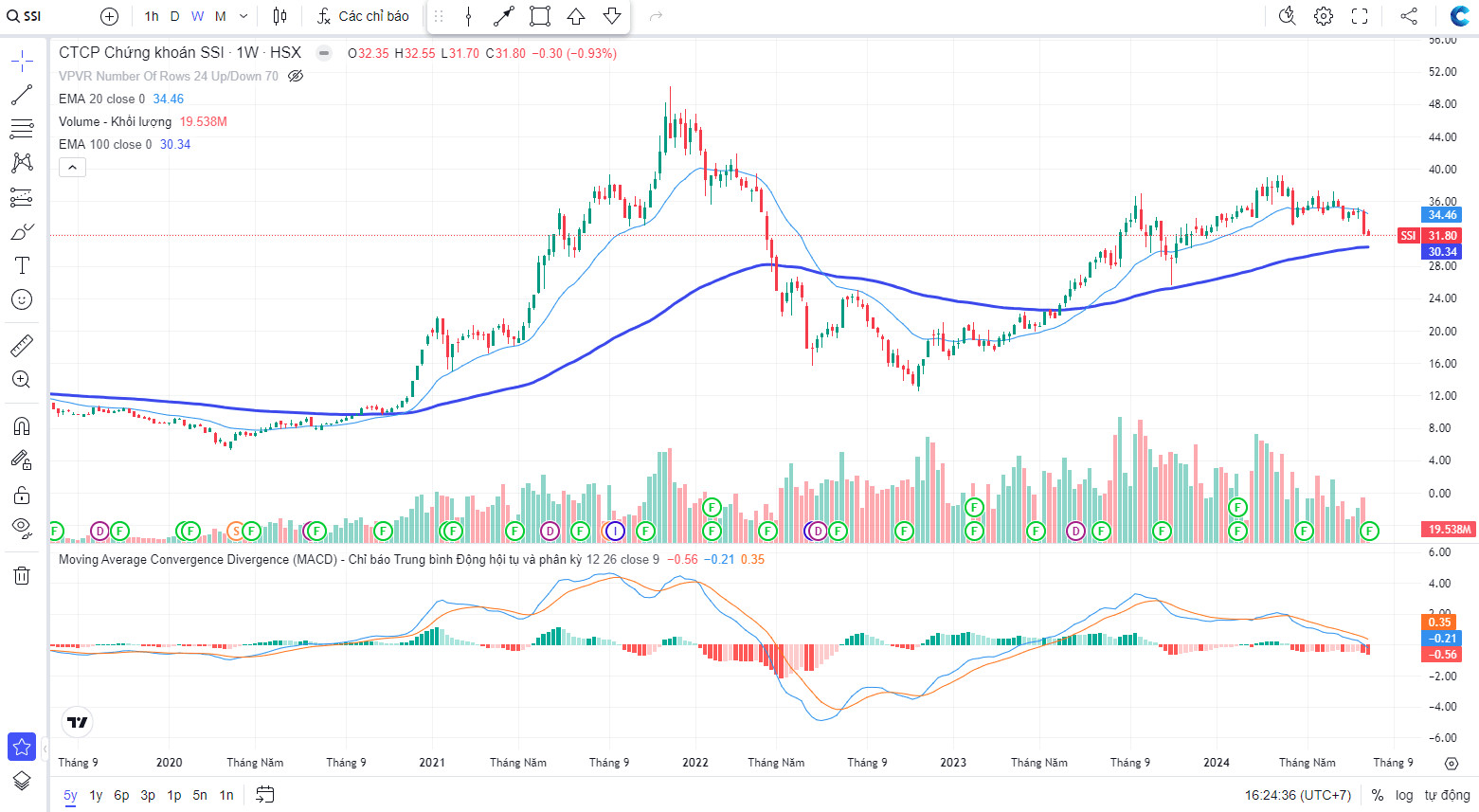The image size is (1479, 812).
Task: Select the text annotation tool
Action: [x=22, y=265]
